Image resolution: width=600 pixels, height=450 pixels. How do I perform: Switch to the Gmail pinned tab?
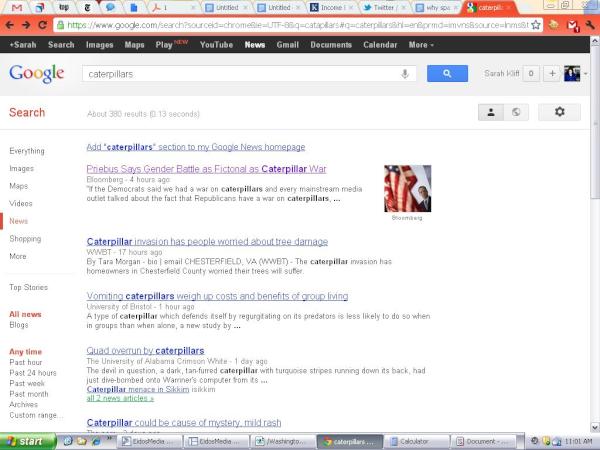(x=16, y=7)
